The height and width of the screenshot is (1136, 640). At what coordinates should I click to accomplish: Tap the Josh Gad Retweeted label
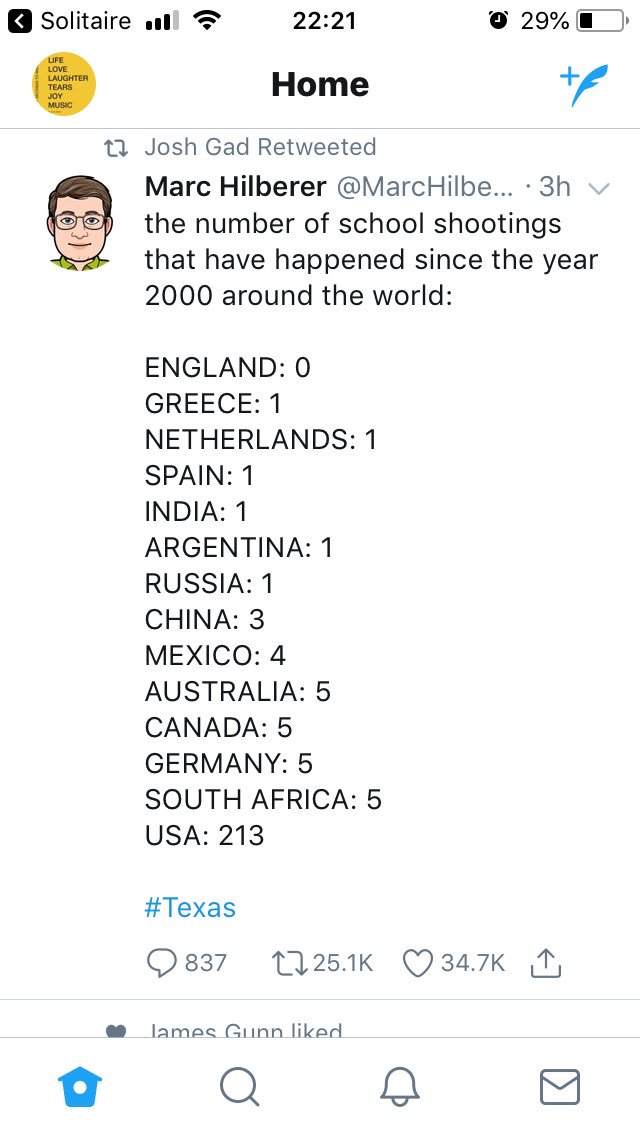[260, 147]
